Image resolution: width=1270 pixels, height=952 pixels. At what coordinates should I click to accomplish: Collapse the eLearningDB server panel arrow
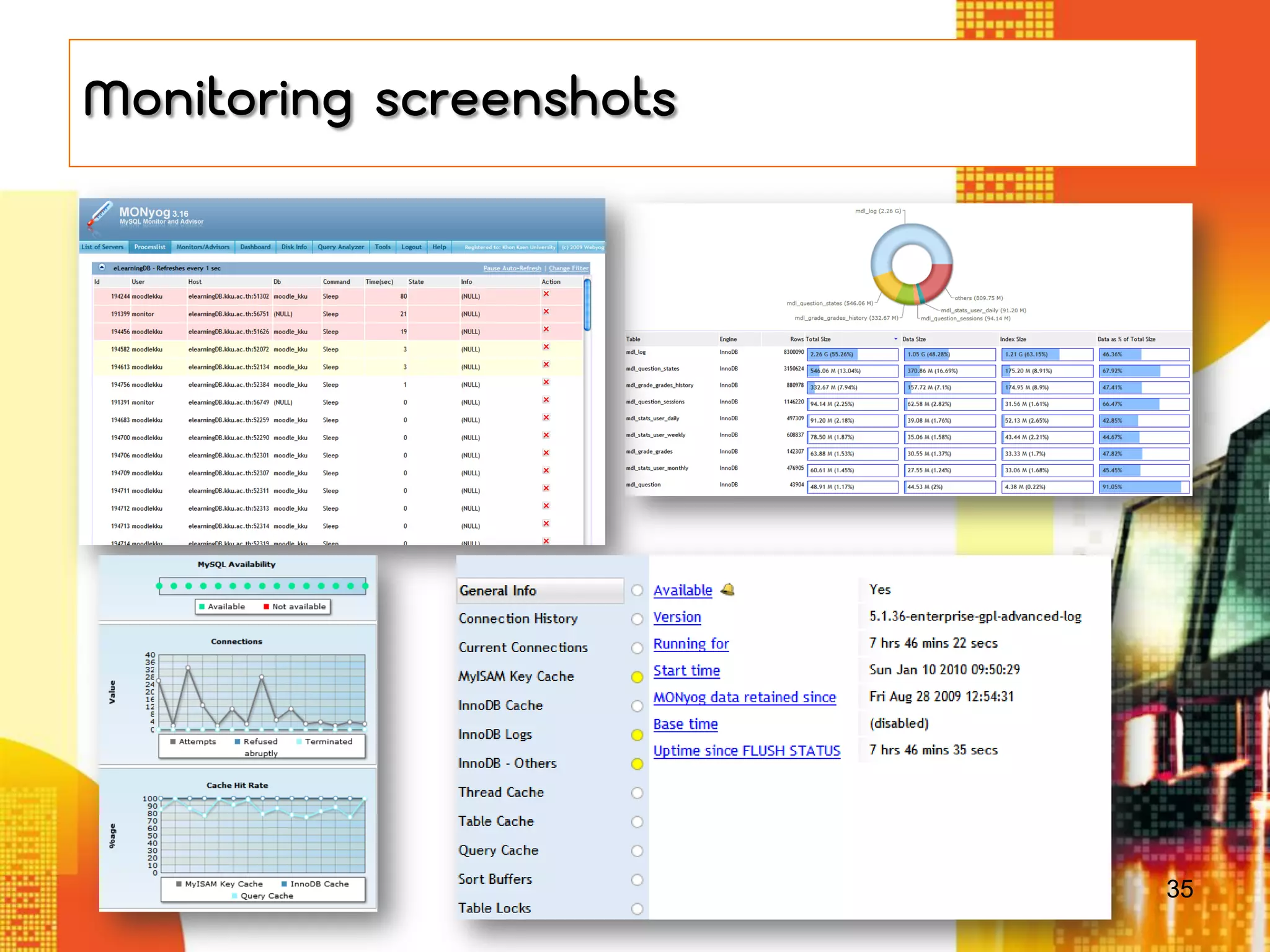tap(102, 268)
